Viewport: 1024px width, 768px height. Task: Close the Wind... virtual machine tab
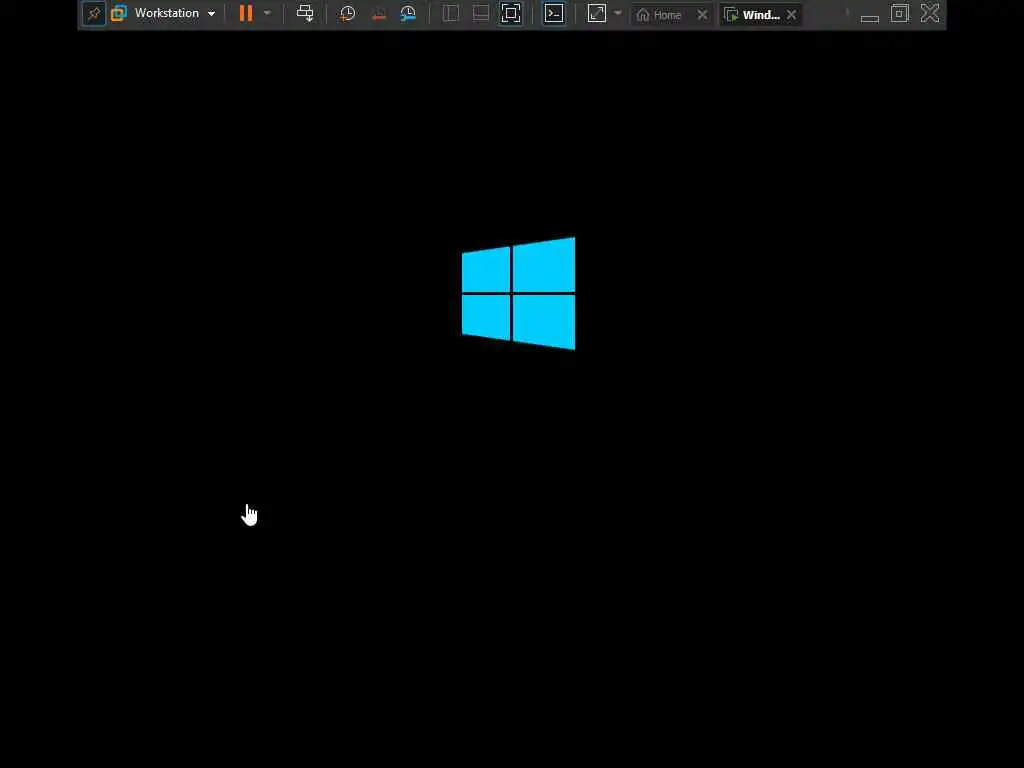click(x=792, y=14)
